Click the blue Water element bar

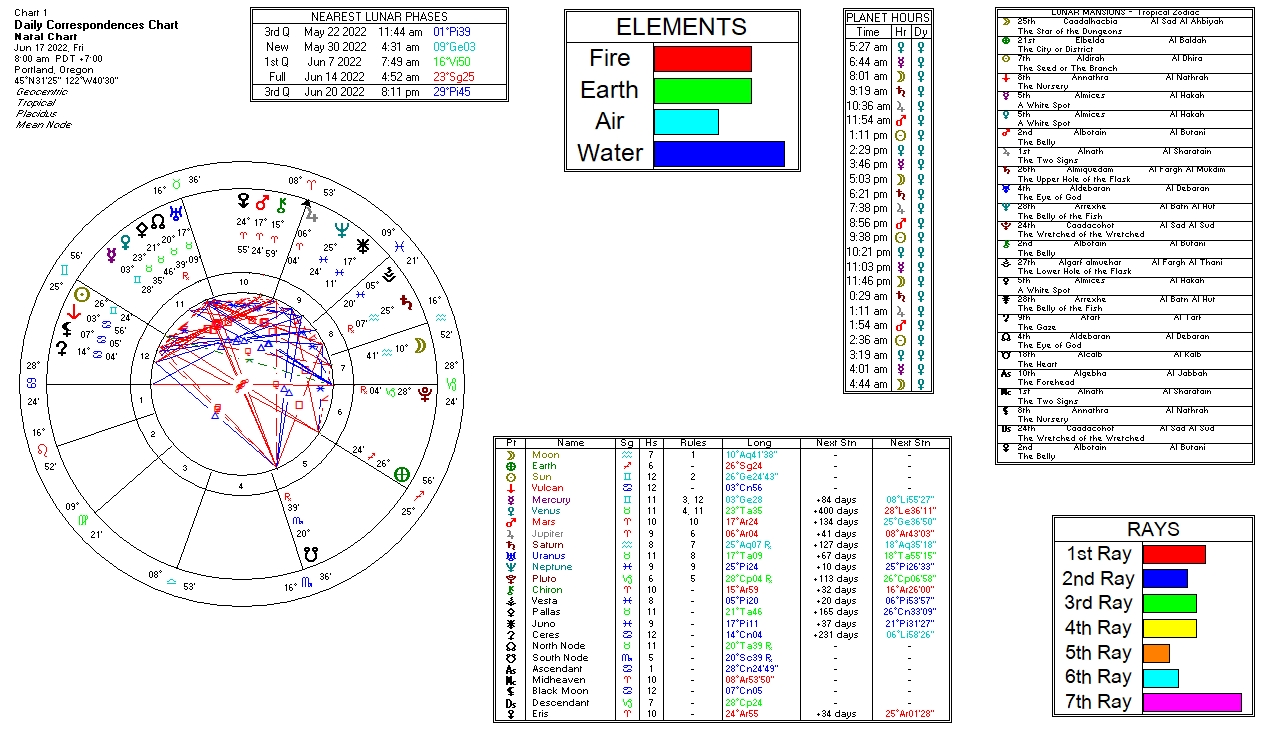(719, 154)
